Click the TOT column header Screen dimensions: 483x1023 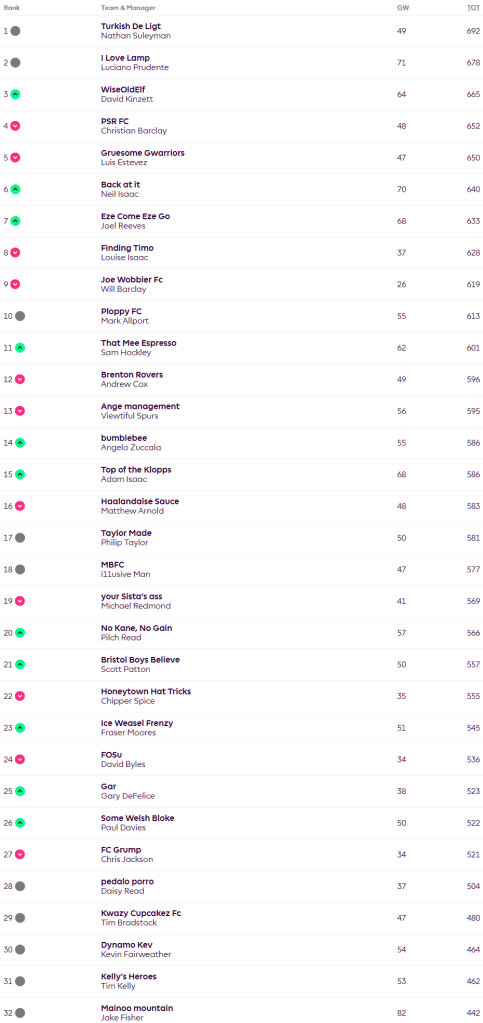click(475, 8)
